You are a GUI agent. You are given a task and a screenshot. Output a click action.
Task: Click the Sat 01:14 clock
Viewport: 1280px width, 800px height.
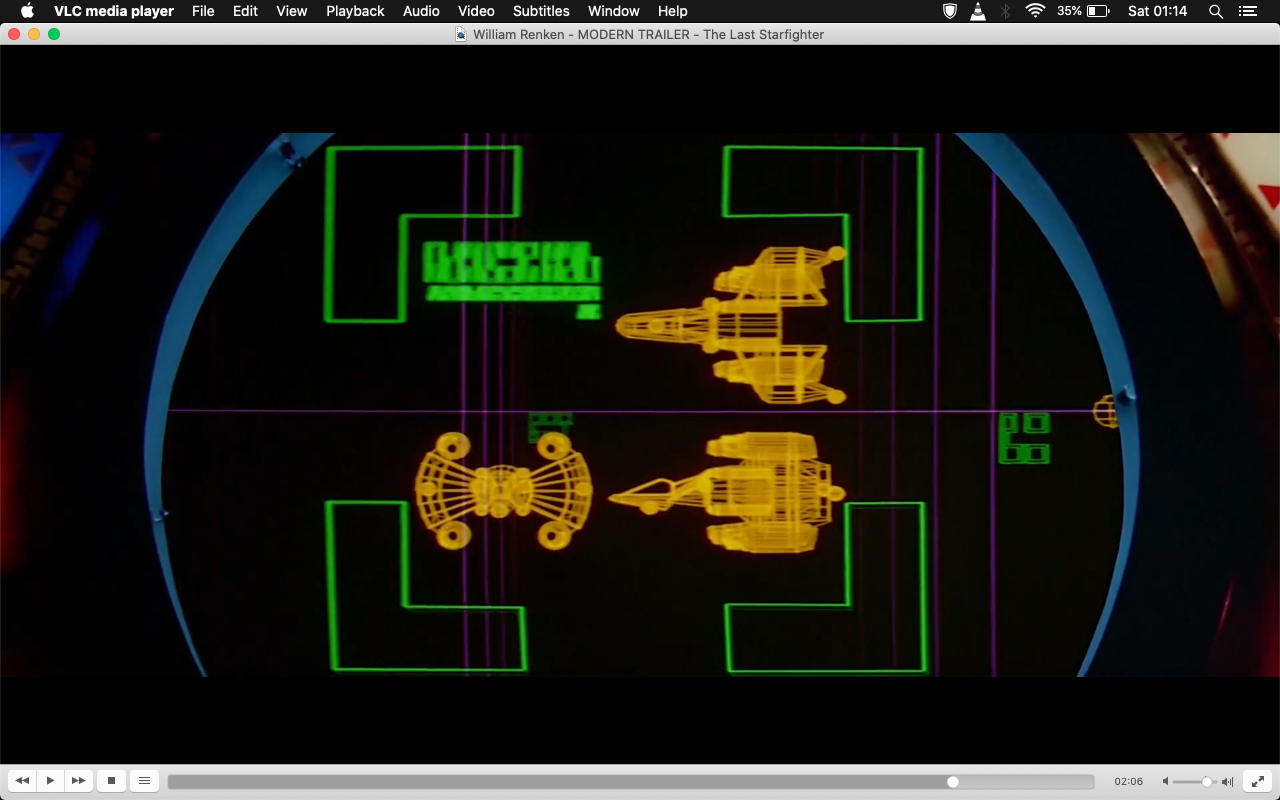1157,11
